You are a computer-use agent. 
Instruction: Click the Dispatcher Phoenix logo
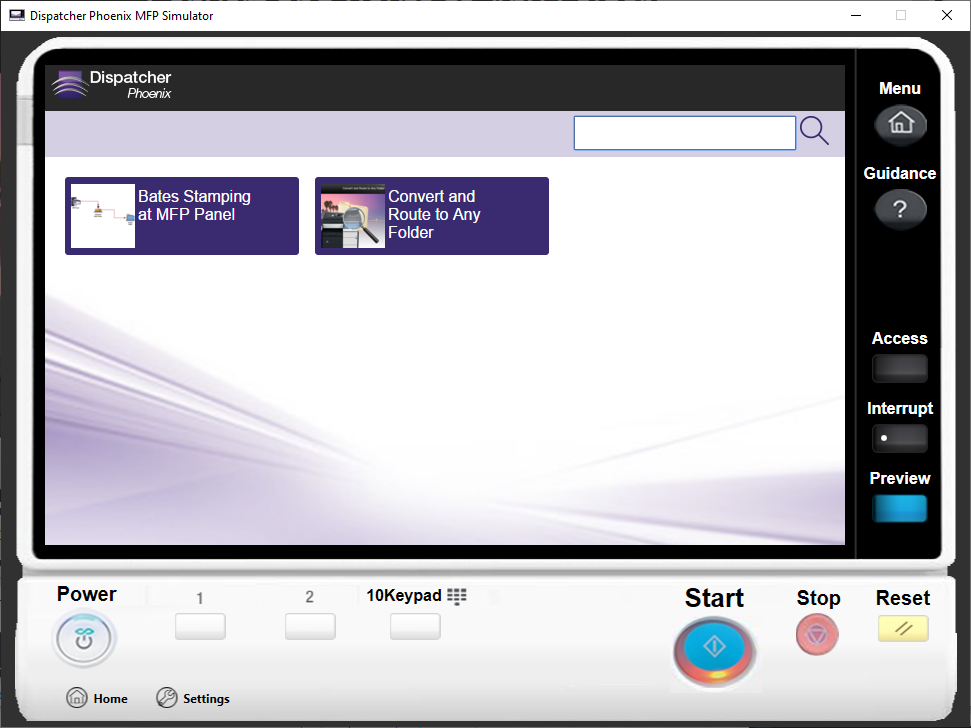point(112,85)
